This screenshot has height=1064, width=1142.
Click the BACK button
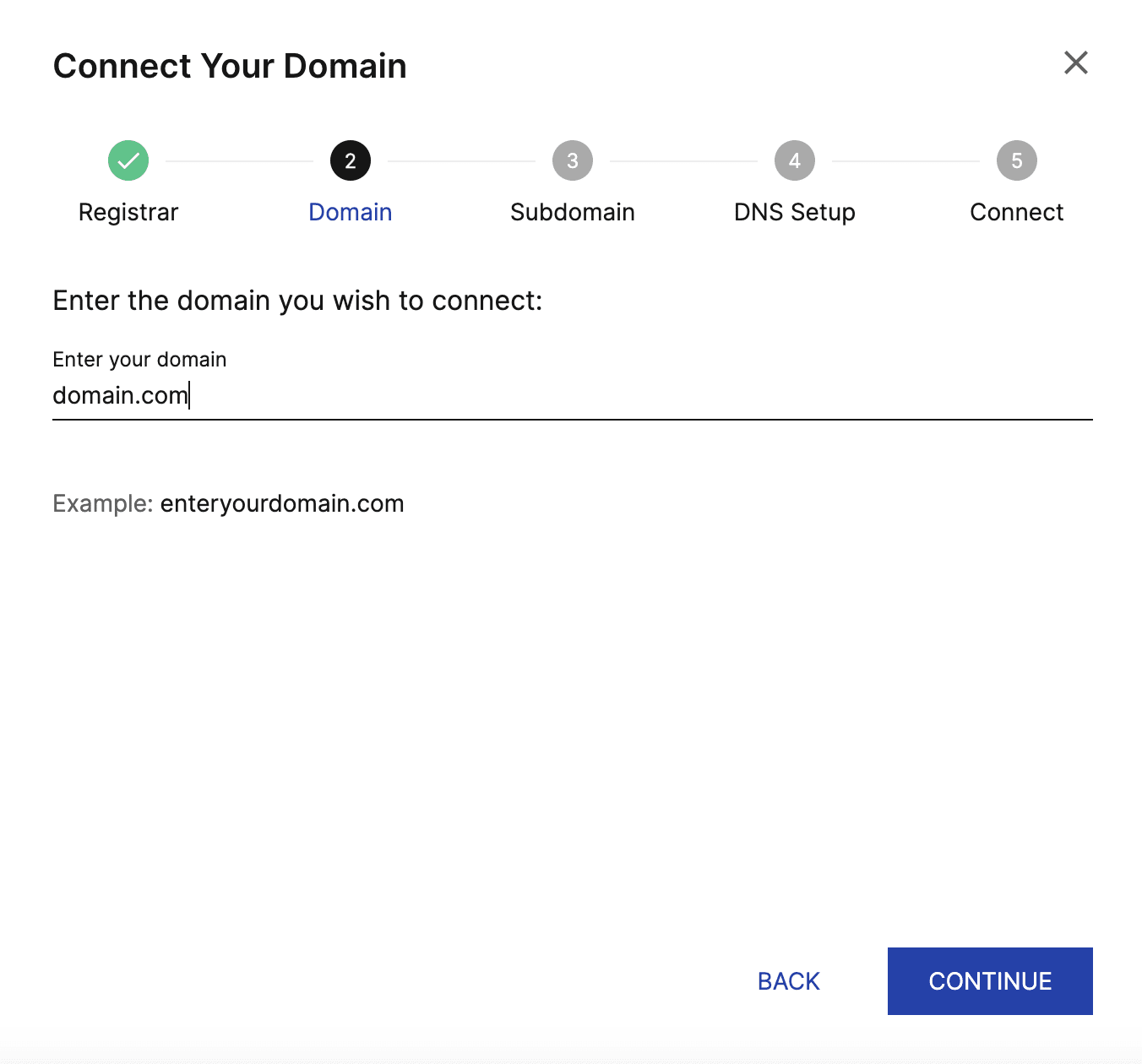tap(789, 981)
